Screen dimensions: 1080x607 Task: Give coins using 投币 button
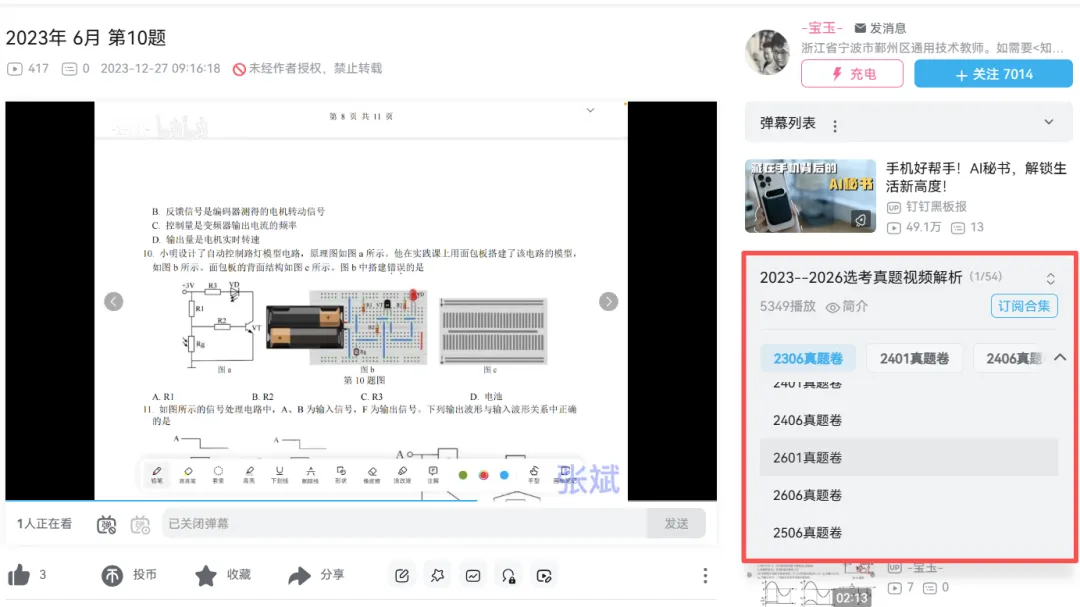129,575
